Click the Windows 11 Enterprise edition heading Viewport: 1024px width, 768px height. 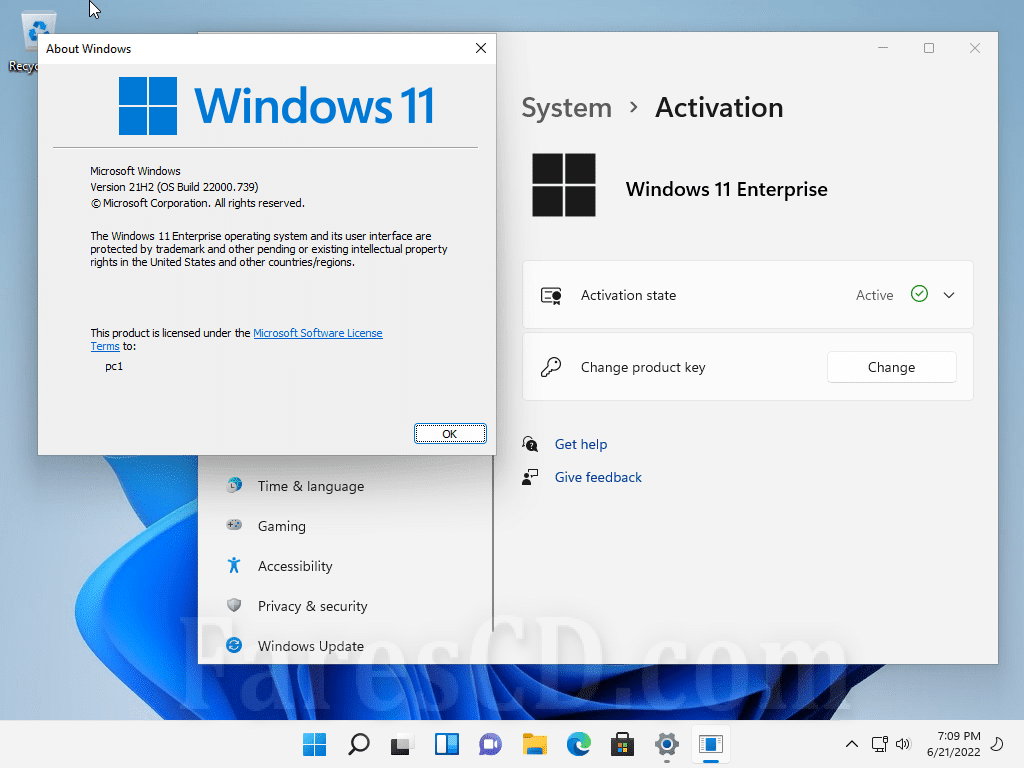tap(726, 189)
